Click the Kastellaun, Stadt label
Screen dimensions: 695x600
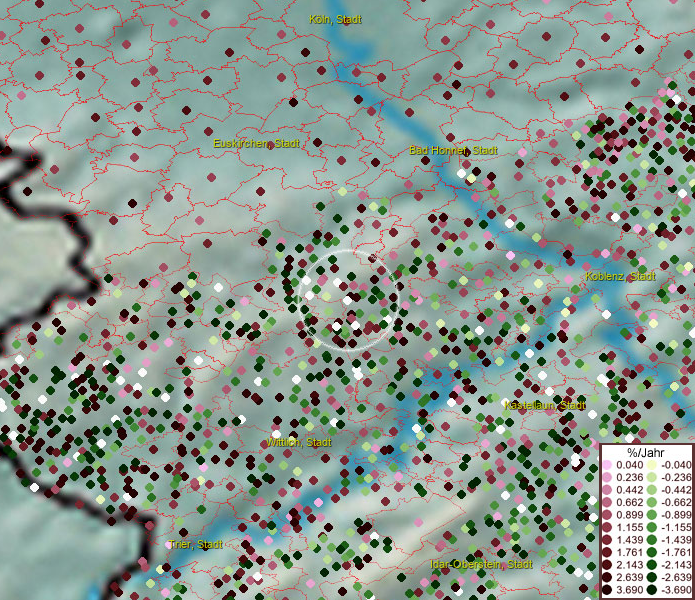click(x=545, y=406)
